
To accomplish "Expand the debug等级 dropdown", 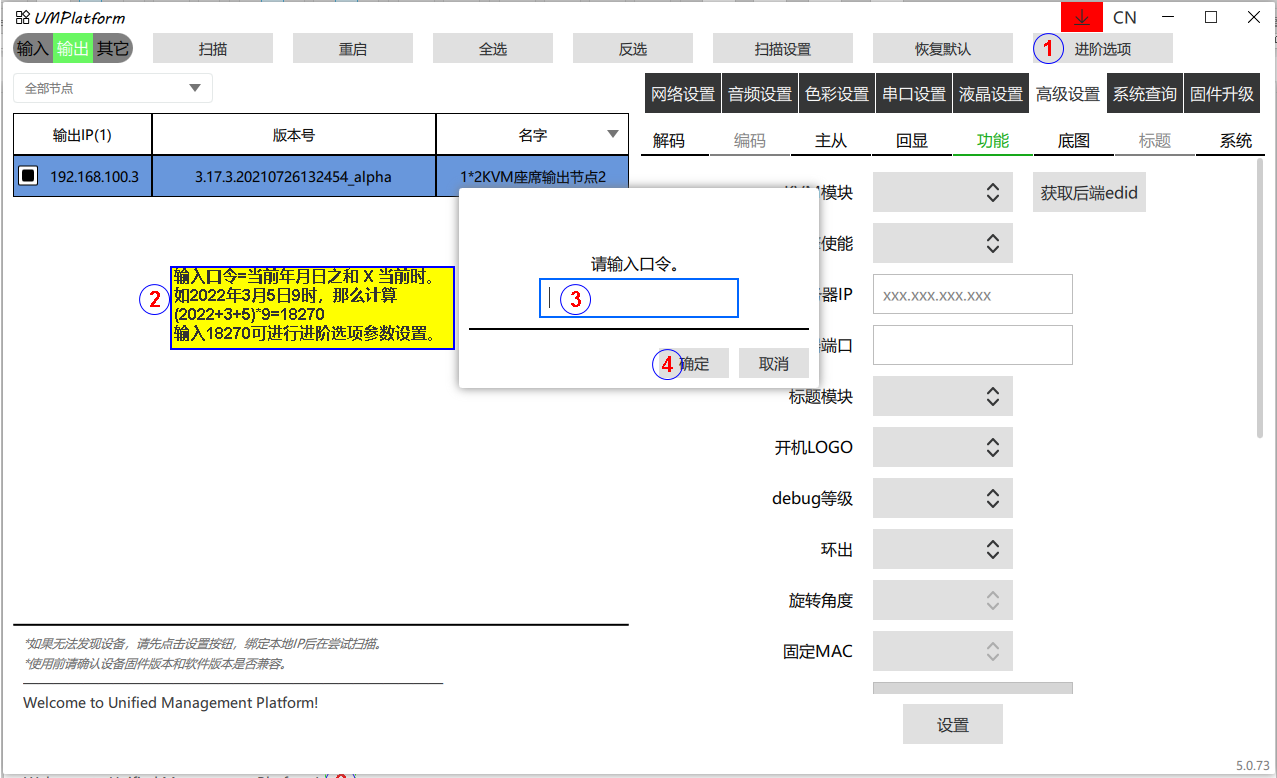I will 942,498.
